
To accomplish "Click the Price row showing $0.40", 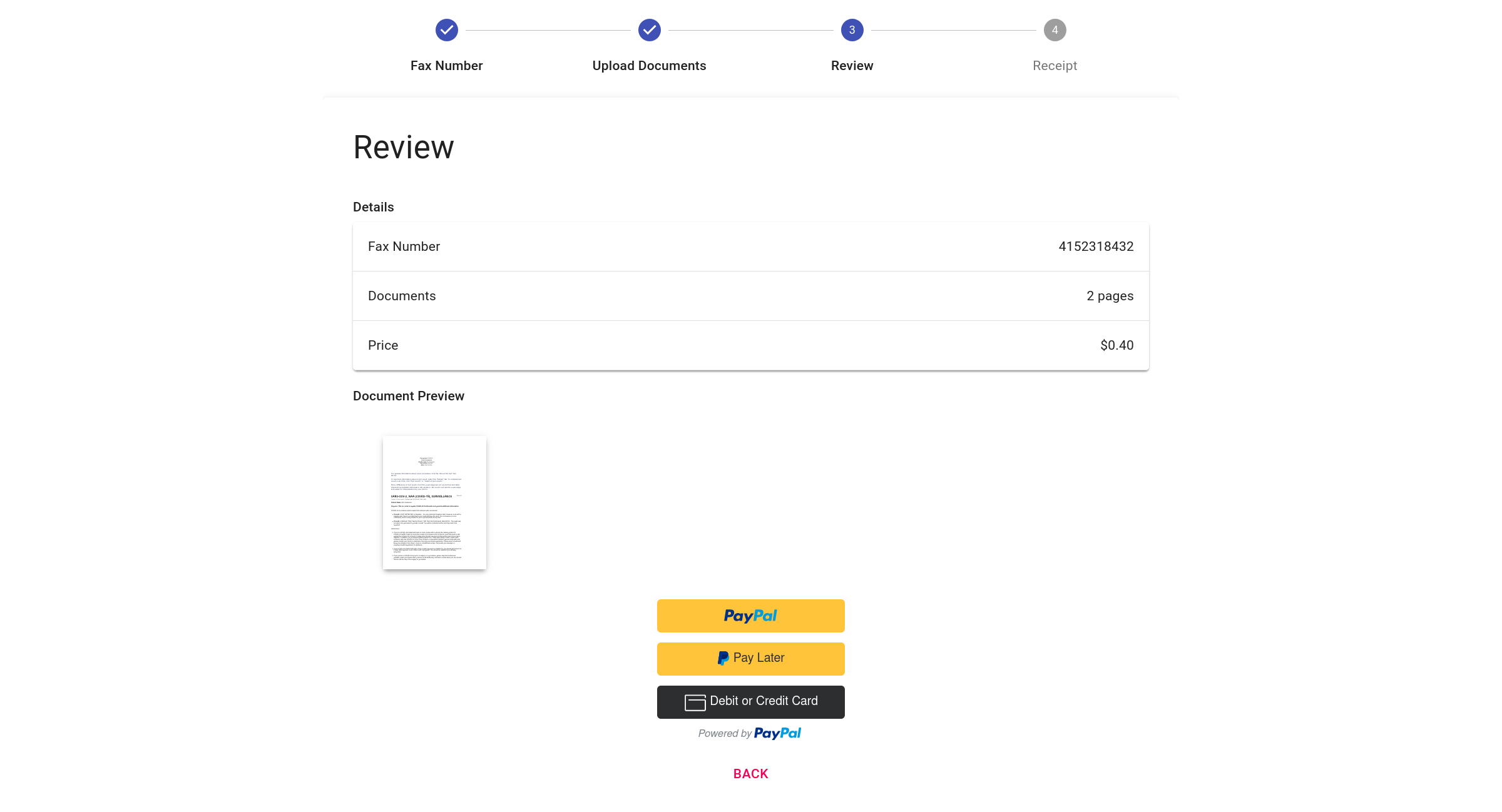I will point(750,345).
